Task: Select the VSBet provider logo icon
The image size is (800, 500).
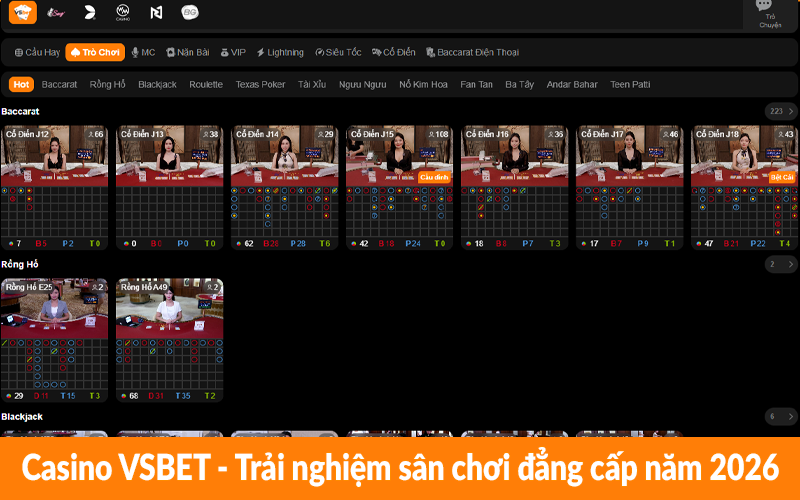Action: point(23,12)
